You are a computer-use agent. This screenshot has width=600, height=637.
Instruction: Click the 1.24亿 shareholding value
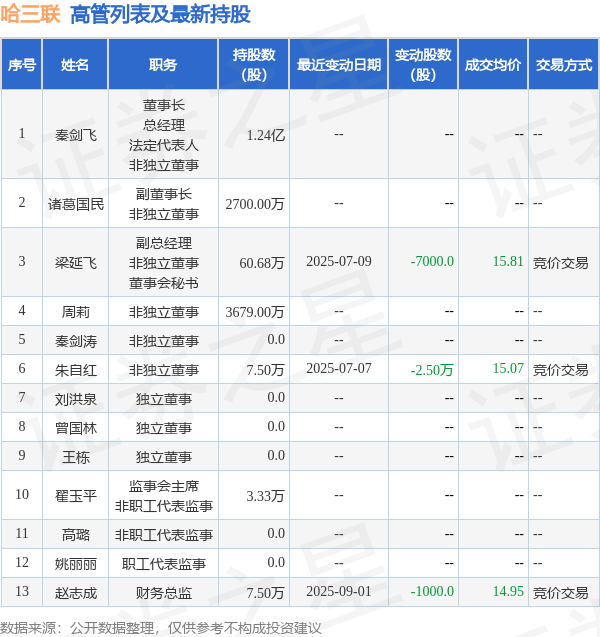coord(266,135)
